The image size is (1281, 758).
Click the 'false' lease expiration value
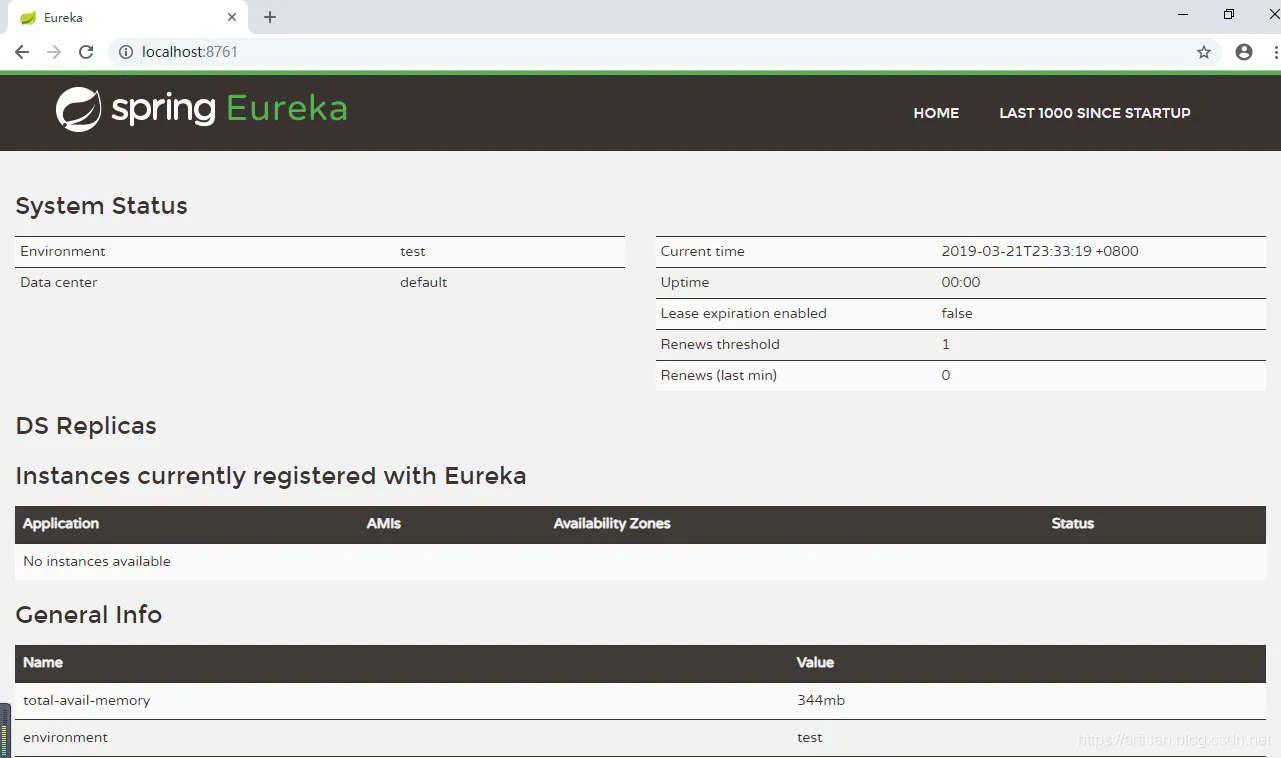pos(957,313)
